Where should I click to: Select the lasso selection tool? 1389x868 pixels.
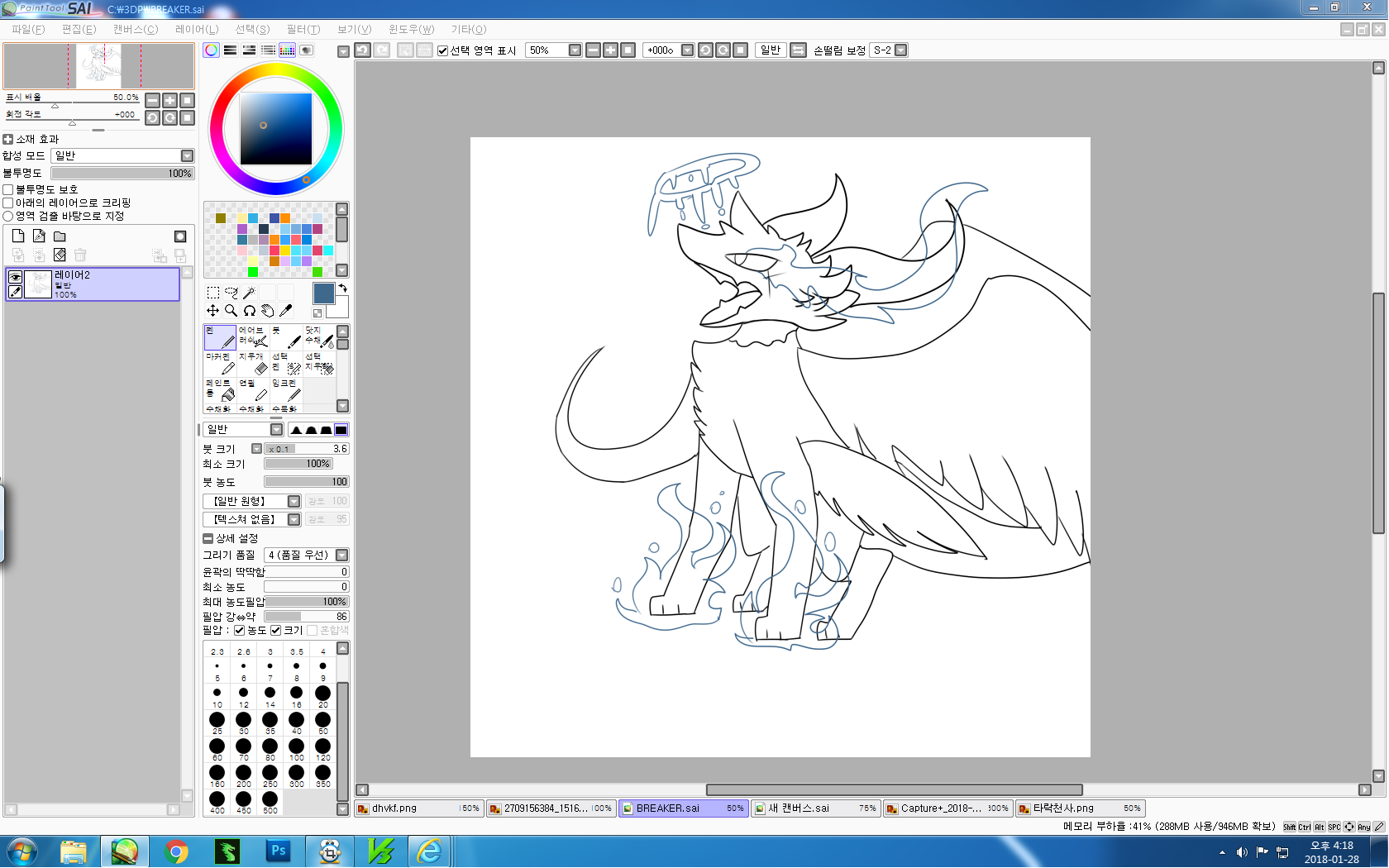tap(231, 293)
